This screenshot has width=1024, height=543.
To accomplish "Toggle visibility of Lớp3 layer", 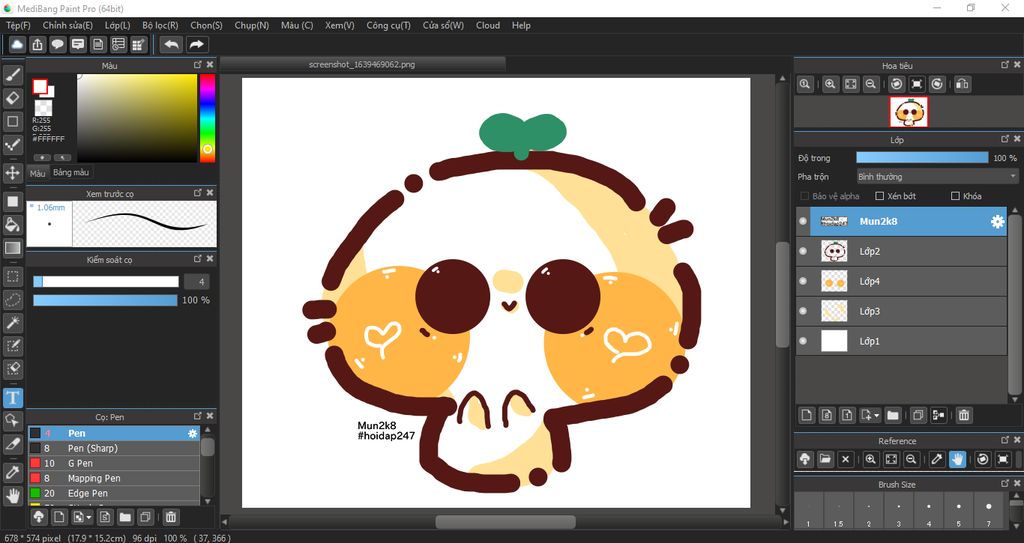I will click(803, 311).
